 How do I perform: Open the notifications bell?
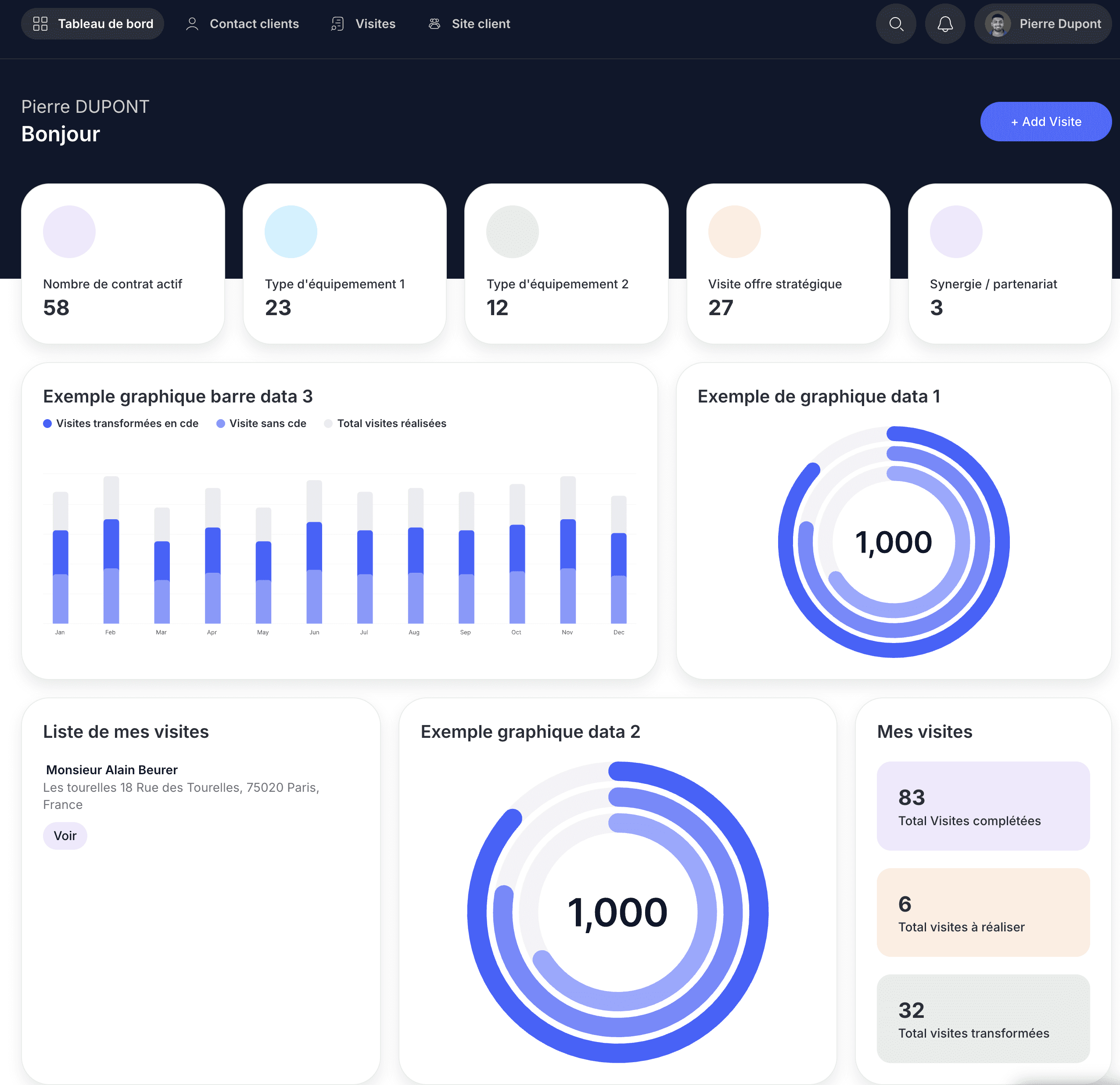(945, 24)
